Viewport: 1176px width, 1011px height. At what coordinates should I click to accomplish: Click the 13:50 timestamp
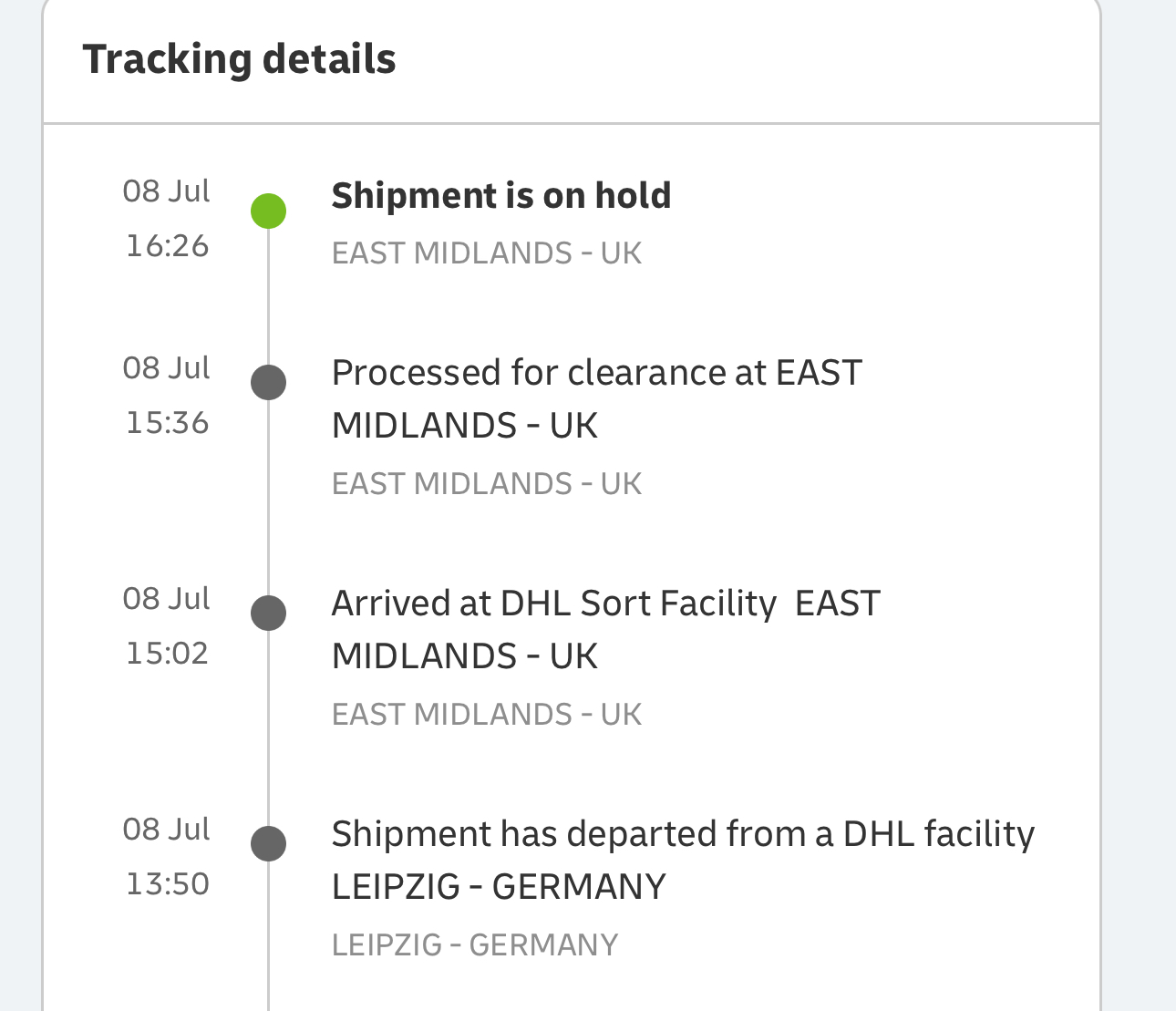click(x=167, y=883)
